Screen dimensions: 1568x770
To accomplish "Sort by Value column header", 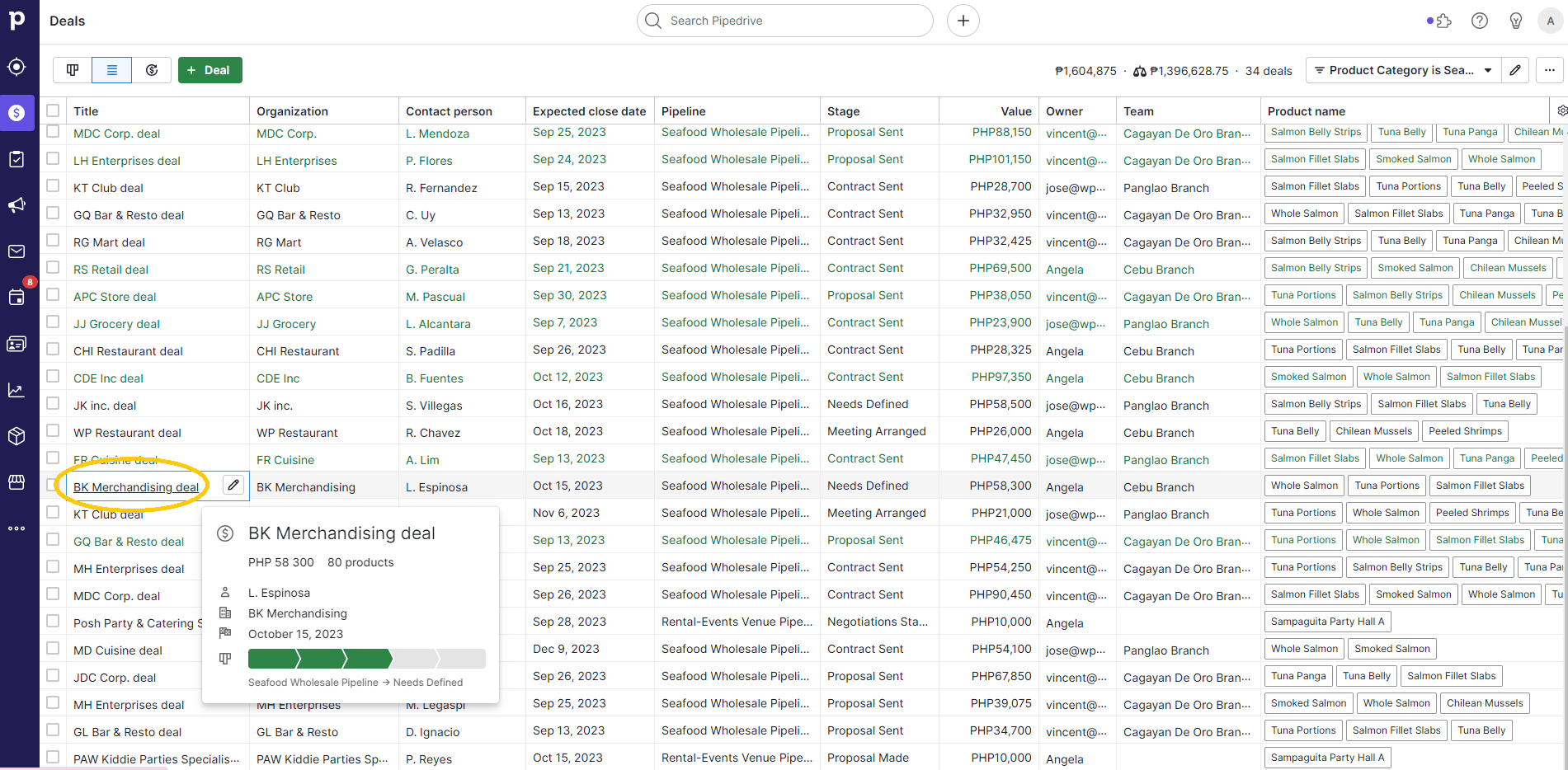I will 1016,111.
